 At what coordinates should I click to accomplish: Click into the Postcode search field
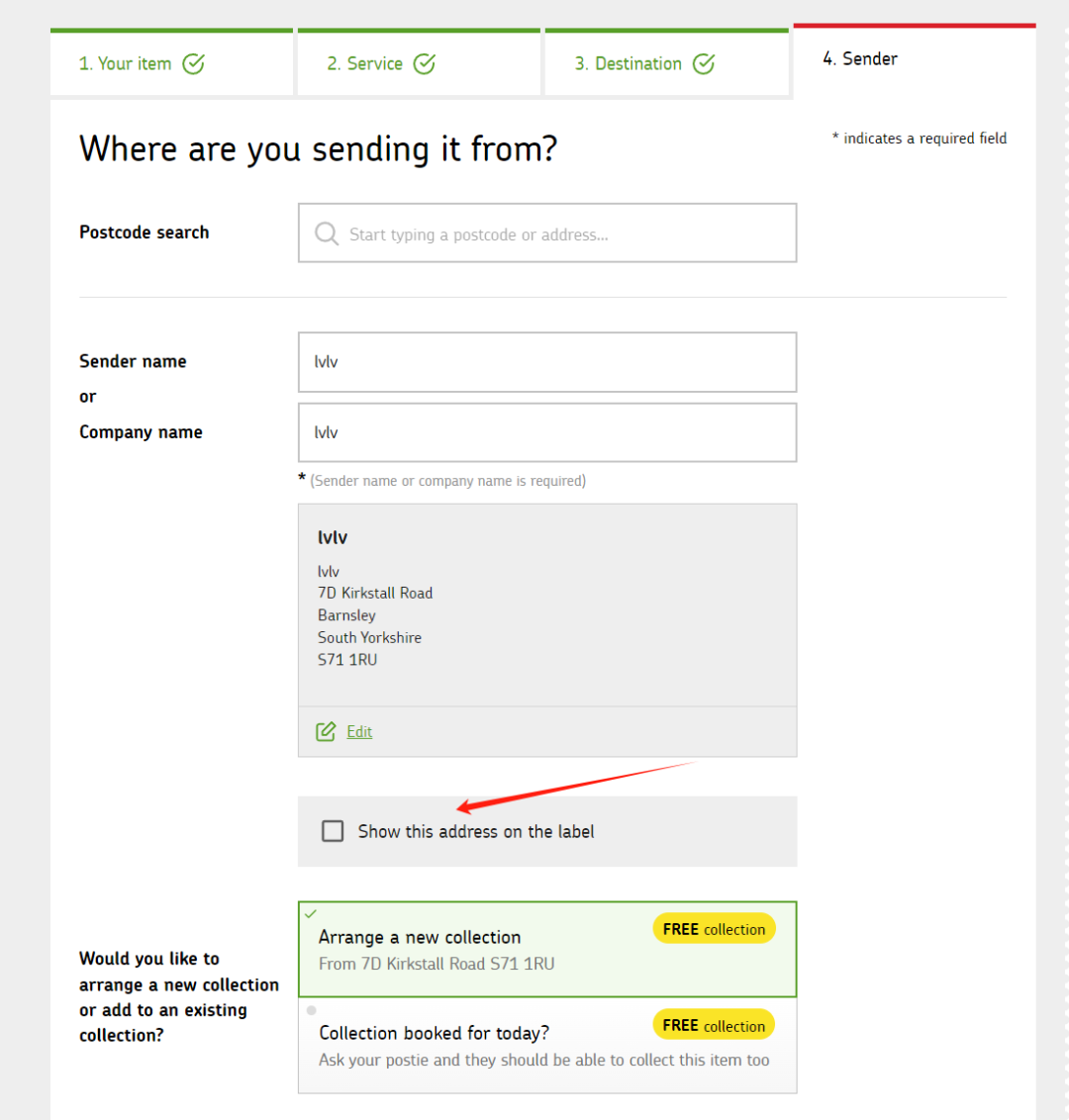click(547, 233)
